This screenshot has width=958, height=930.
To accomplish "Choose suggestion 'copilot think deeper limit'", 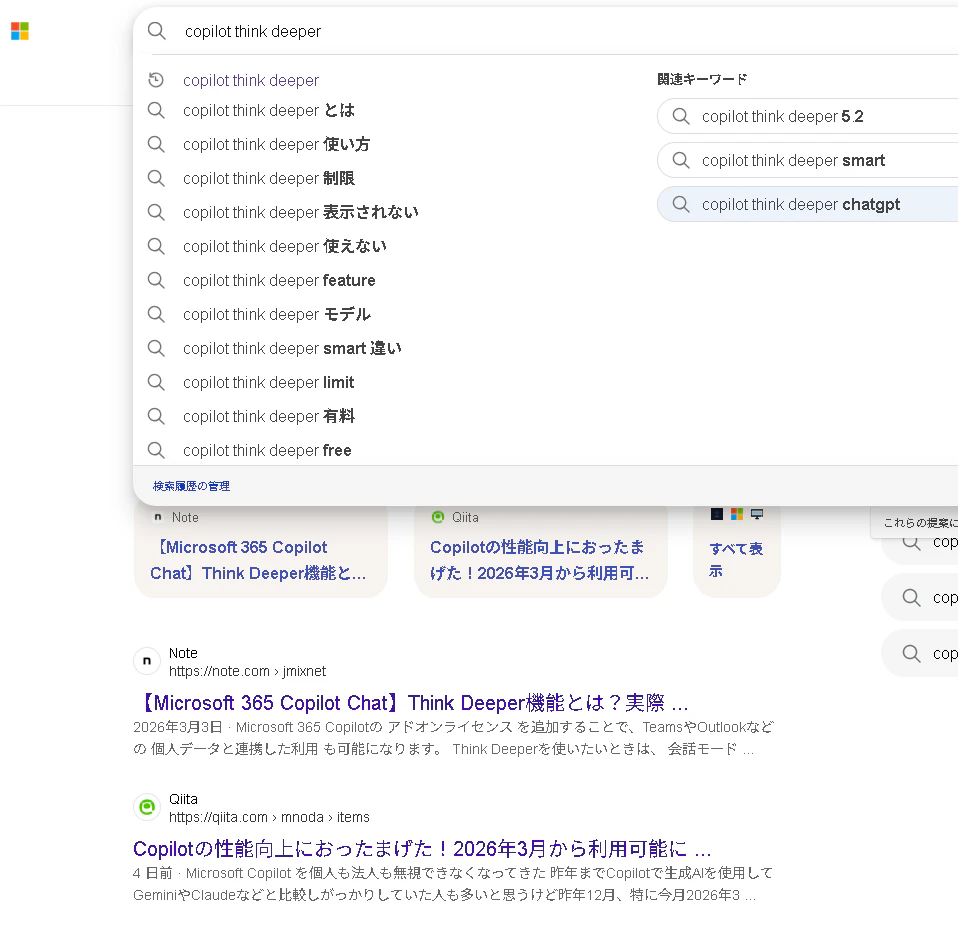I will point(268,383).
